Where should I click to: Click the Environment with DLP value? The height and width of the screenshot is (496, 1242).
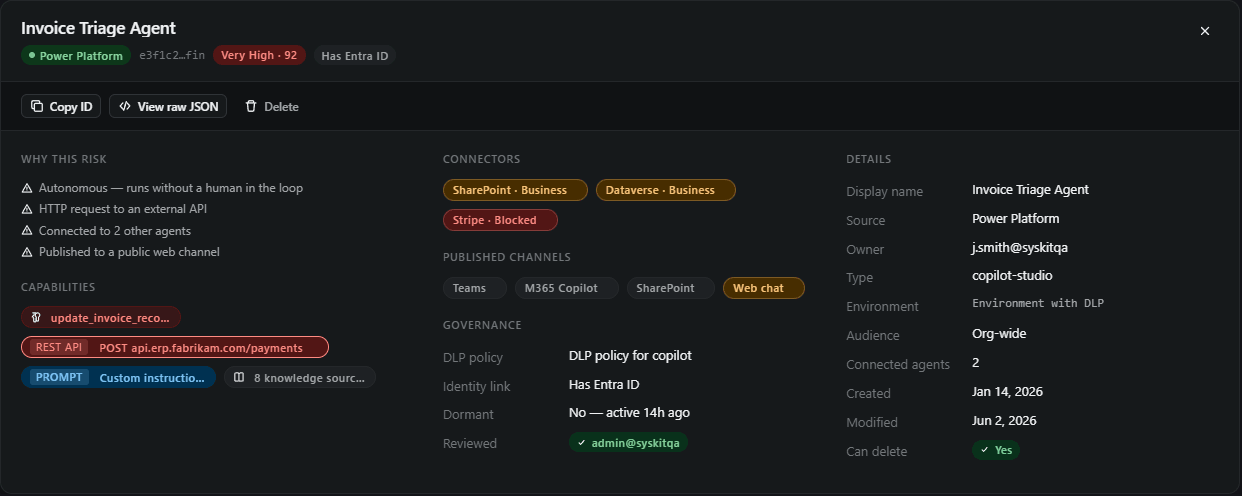1038,303
